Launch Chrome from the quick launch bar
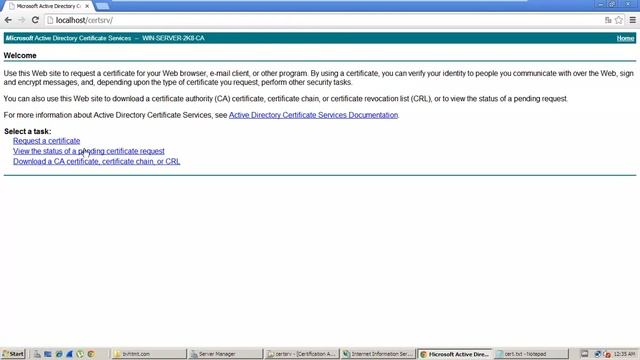Screen dimensions: 640x360 coord(91,354)
